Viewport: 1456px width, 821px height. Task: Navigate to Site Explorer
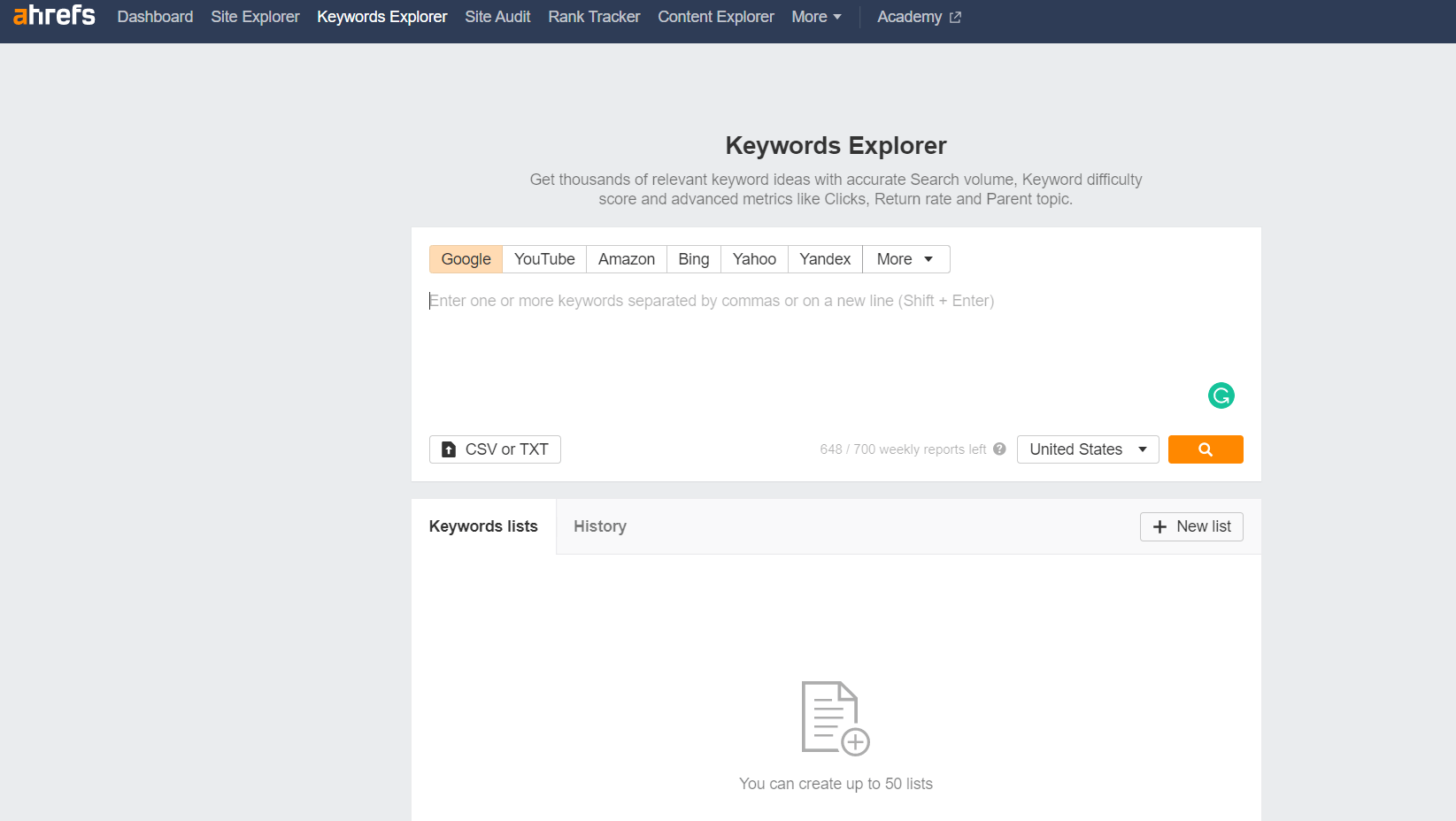point(255,16)
